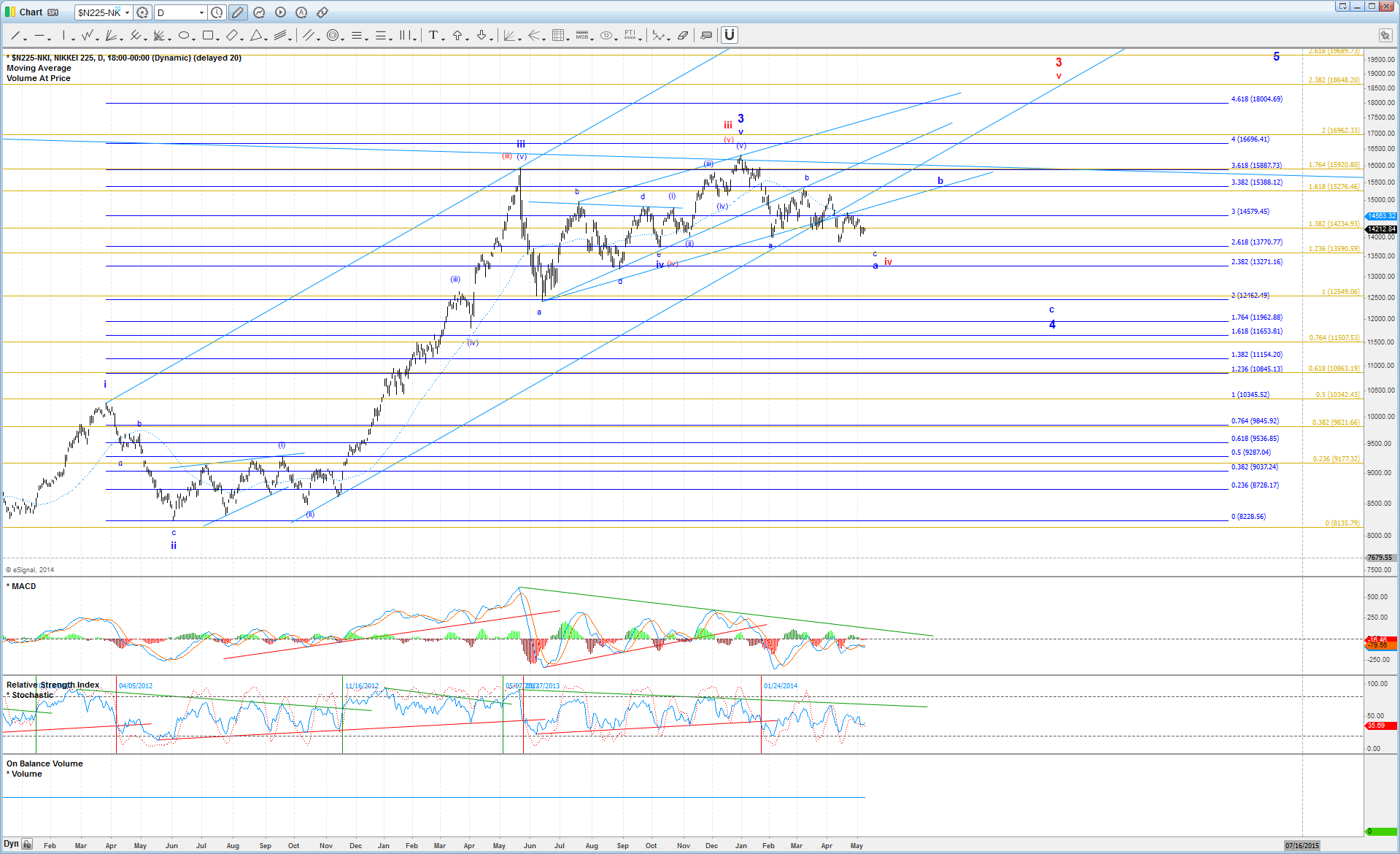The image size is (1400, 854).
Task: Select the triangle drawing tool
Action: pos(256,35)
